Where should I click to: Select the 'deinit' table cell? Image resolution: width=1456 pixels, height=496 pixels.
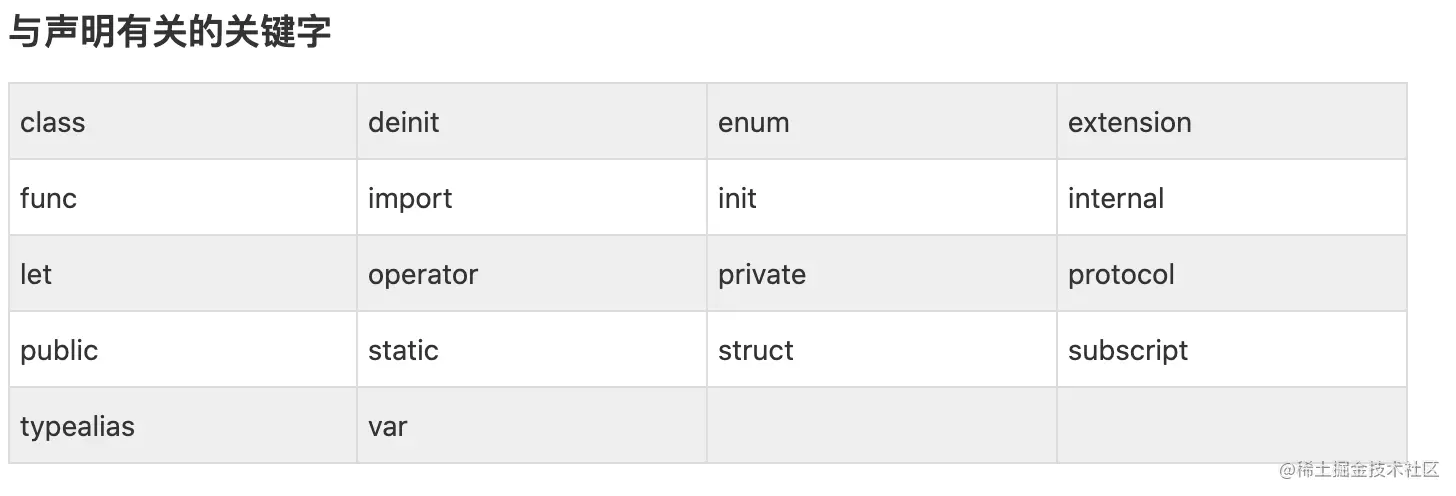tap(532, 122)
